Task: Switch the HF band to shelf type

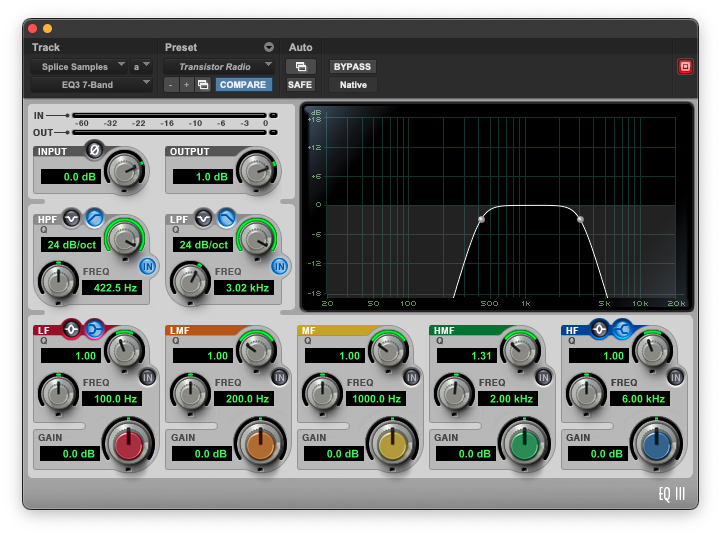Action: click(621, 327)
